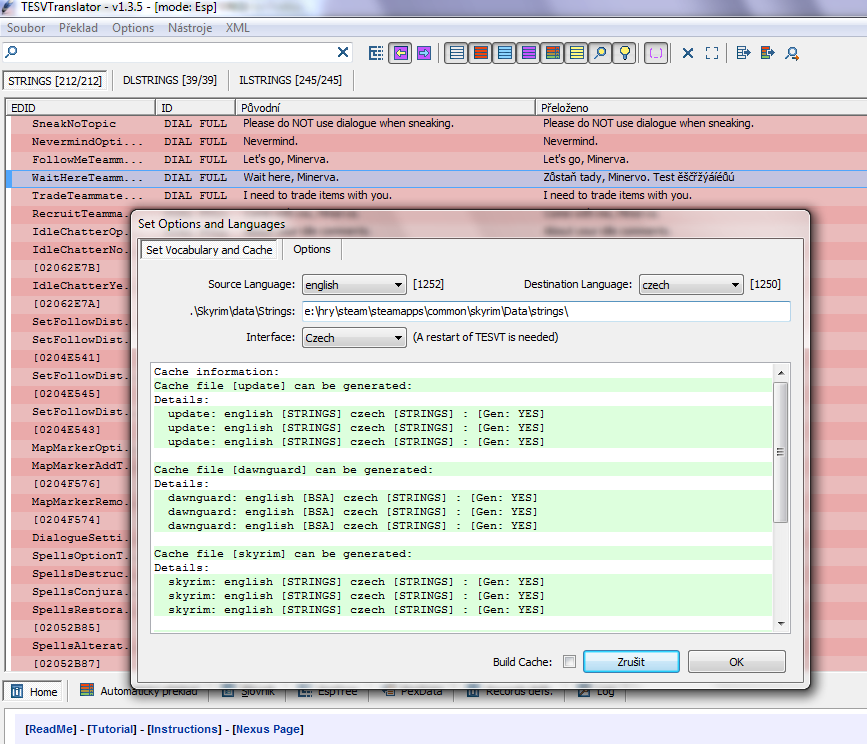Click the purple right-arrow toolbar icon
867x744 pixels.
[x=424, y=53]
